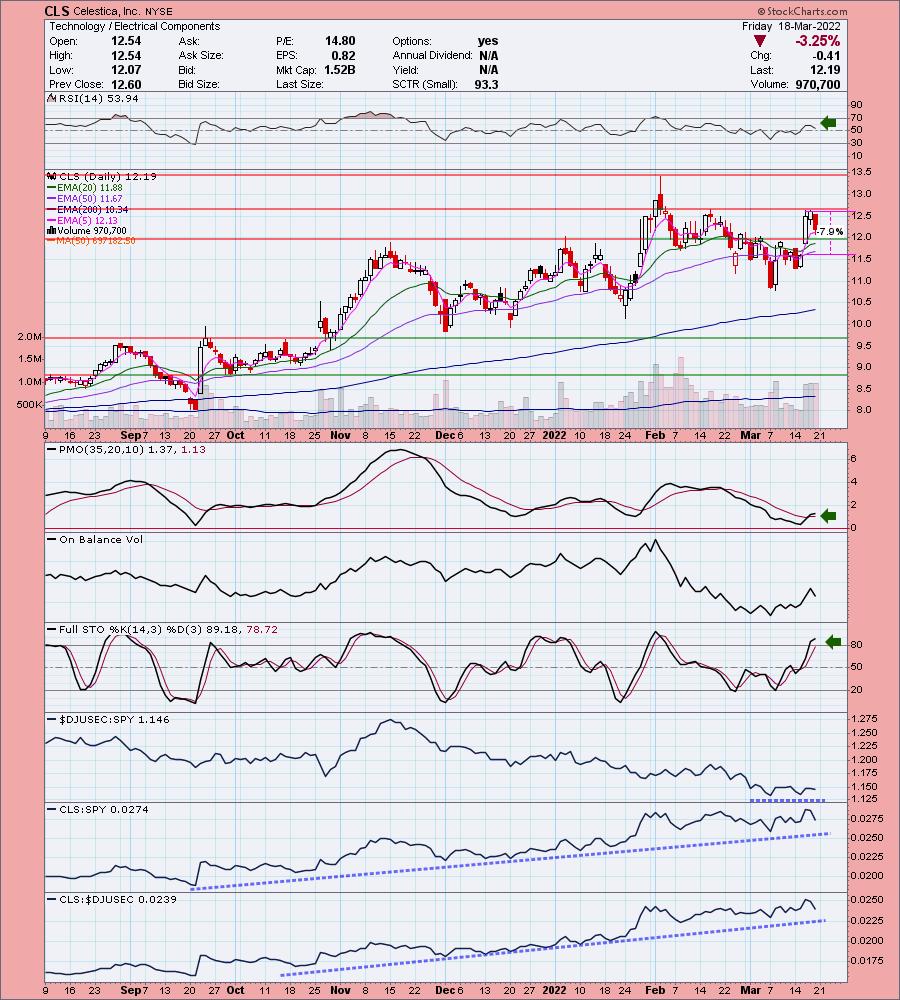Click the 'CLS (Daily) 12.19' legend label

coord(102,176)
